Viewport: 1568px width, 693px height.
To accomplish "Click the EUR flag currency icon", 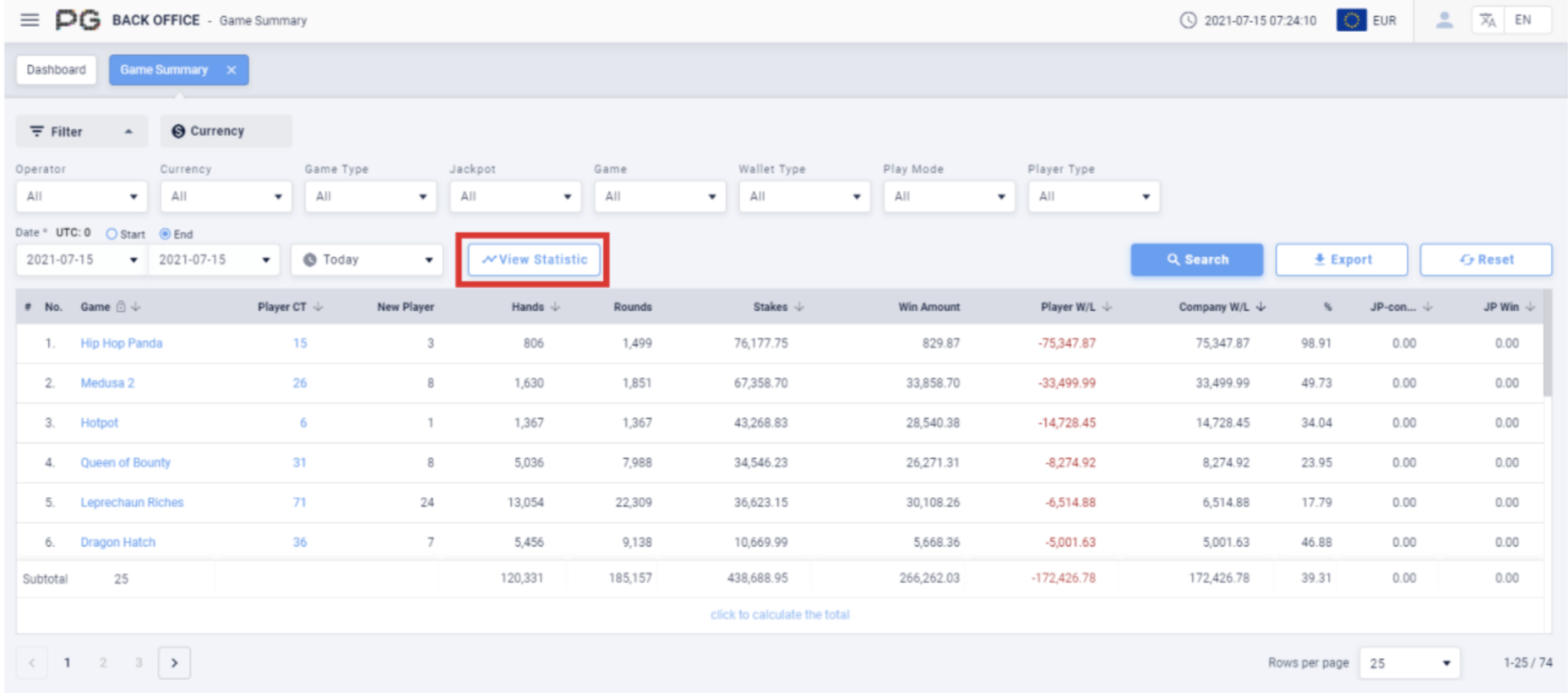I will click(1351, 20).
